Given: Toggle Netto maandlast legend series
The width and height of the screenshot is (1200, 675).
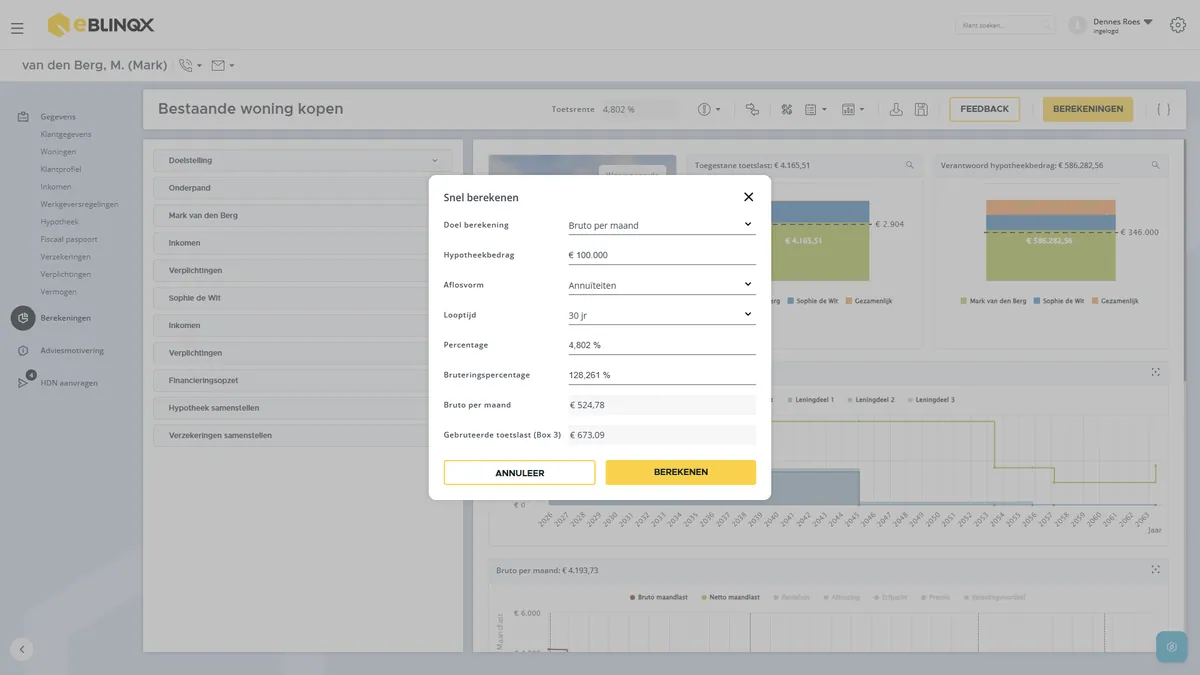Looking at the screenshot, I should click(x=730, y=597).
